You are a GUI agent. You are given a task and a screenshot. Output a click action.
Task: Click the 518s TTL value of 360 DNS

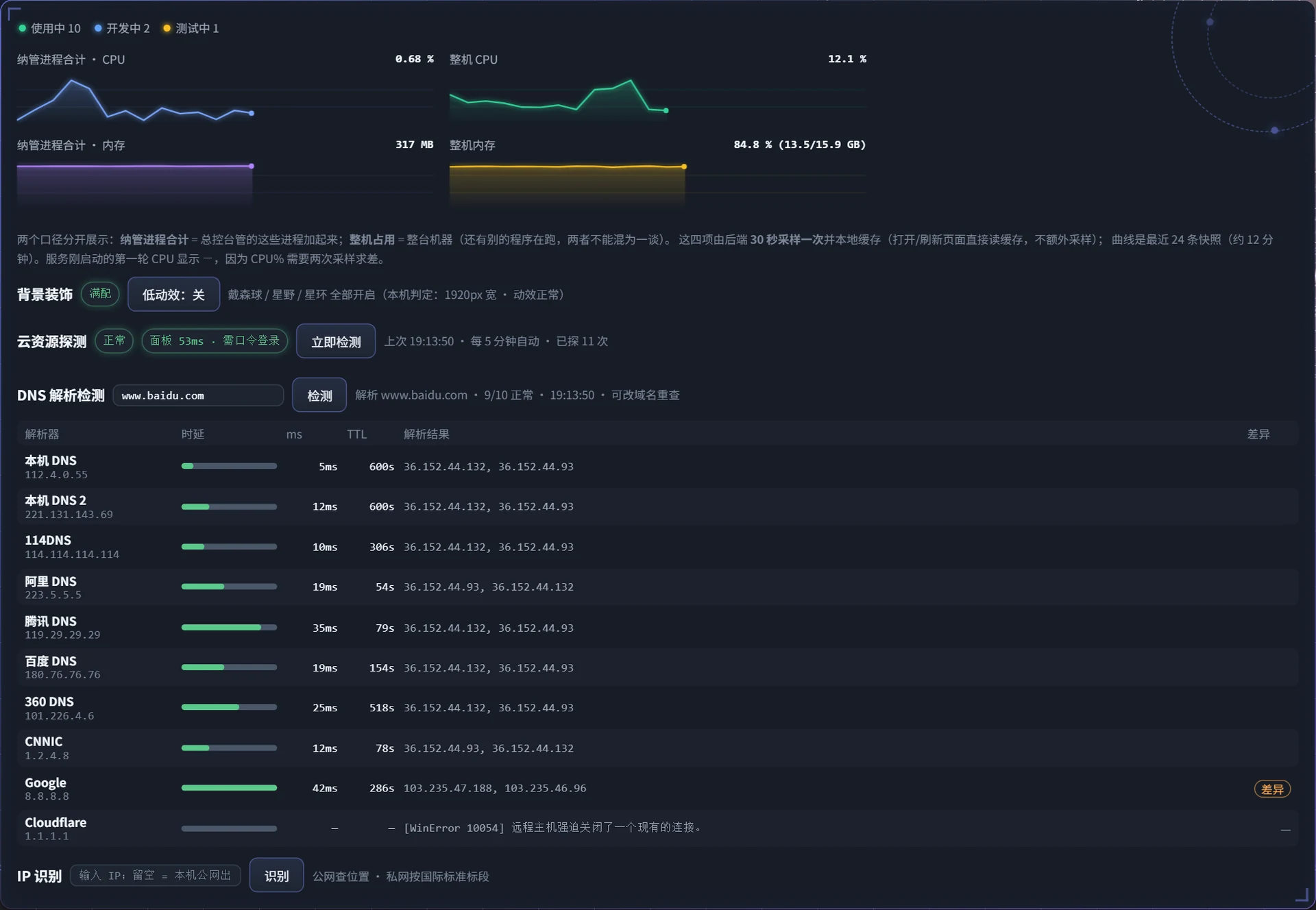click(x=381, y=707)
